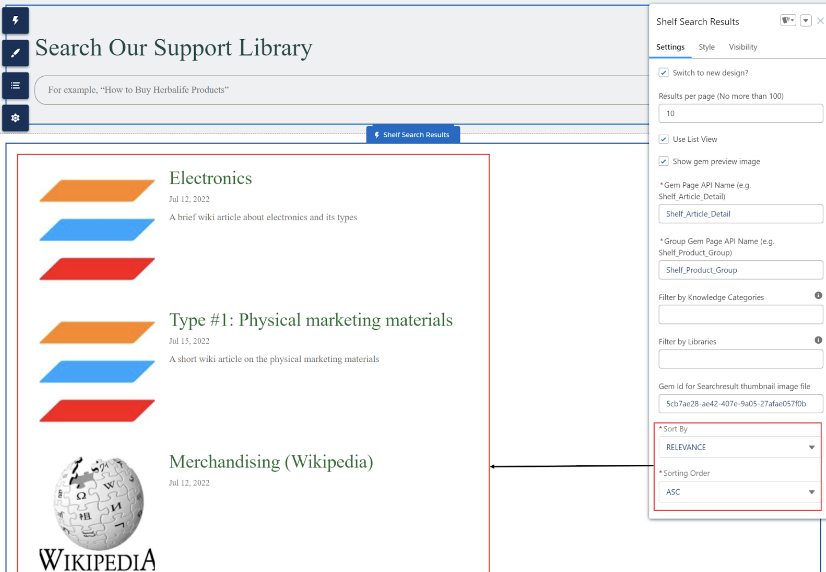Click the electronics article description text
This screenshot has height=572, width=826.
point(263,217)
